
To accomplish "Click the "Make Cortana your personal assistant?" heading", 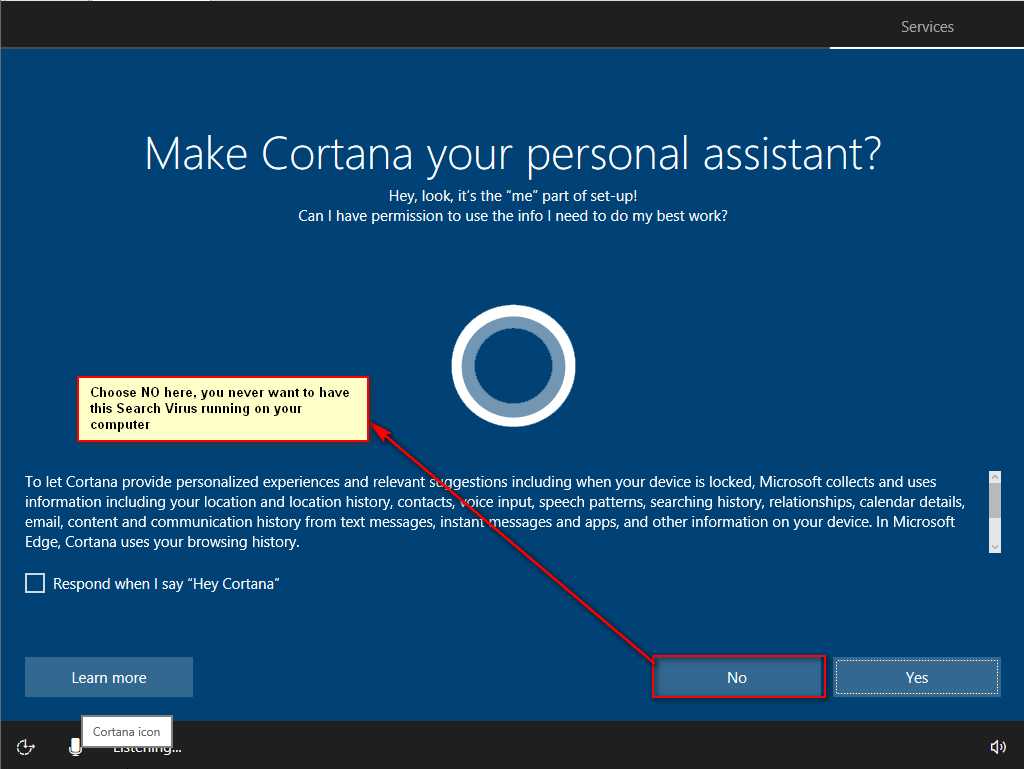I will [513, 154].
